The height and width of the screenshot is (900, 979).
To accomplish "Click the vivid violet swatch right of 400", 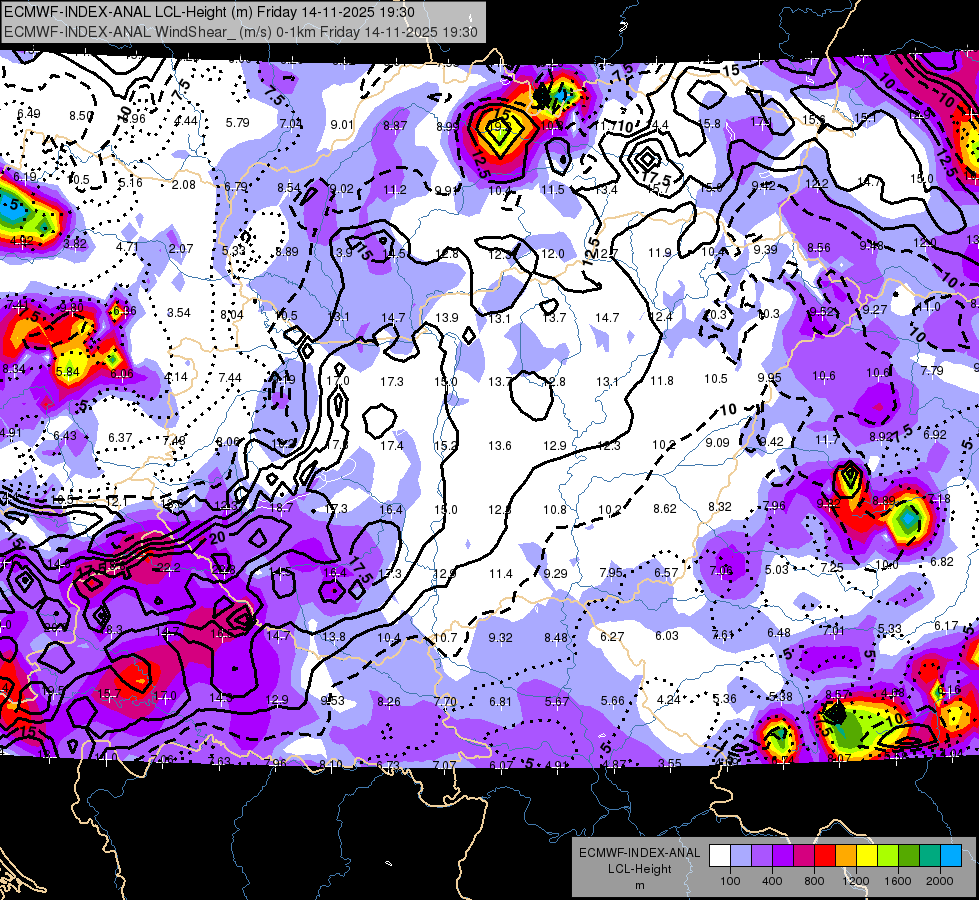I will click(x=783, y=856).
